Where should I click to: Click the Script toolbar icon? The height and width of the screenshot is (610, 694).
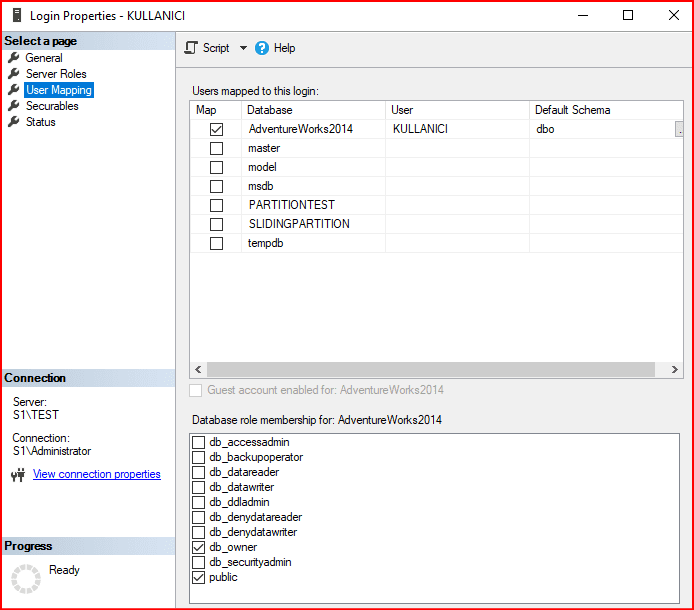tap(192, 48)
